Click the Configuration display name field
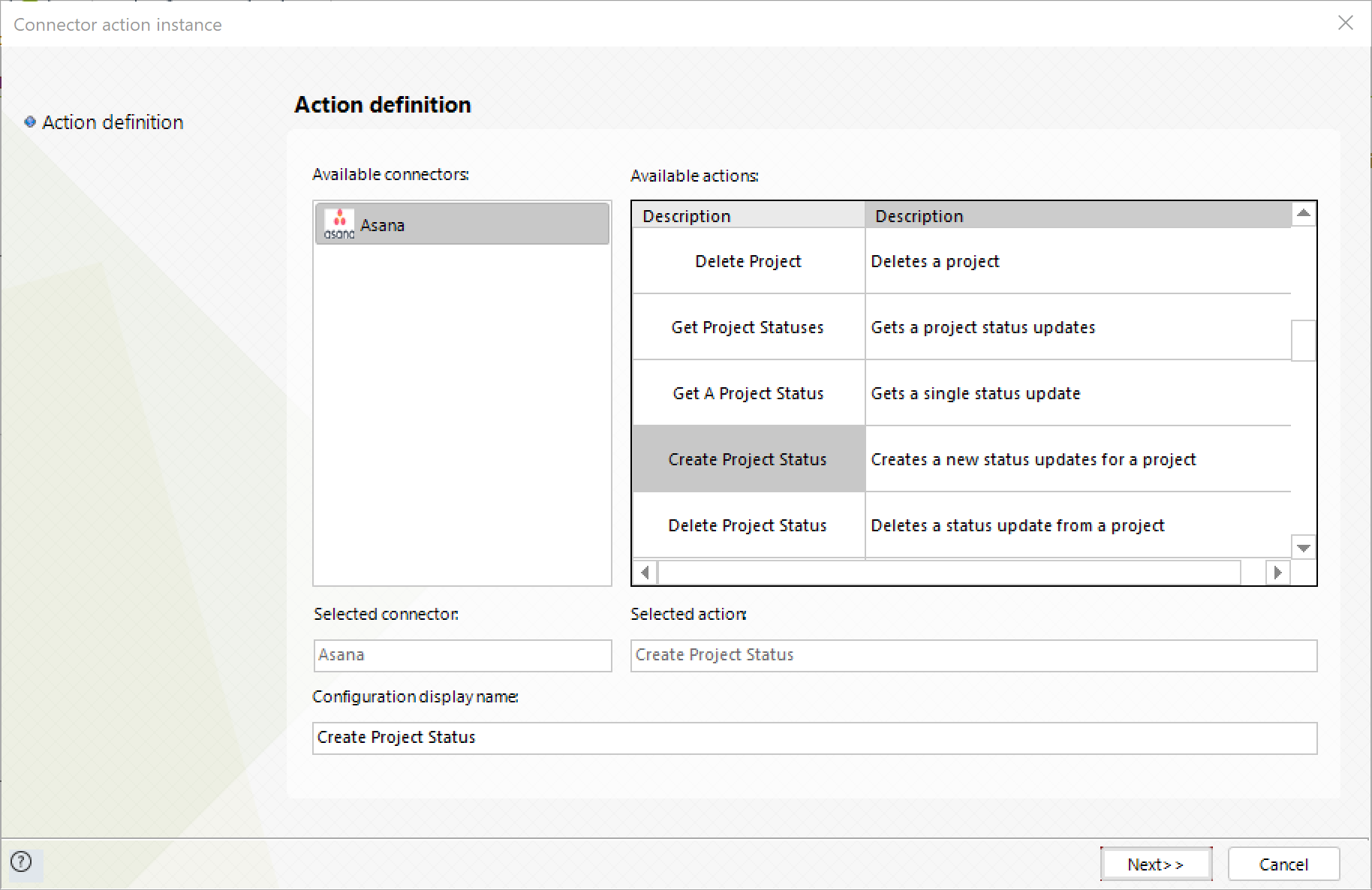 point(814,738)
